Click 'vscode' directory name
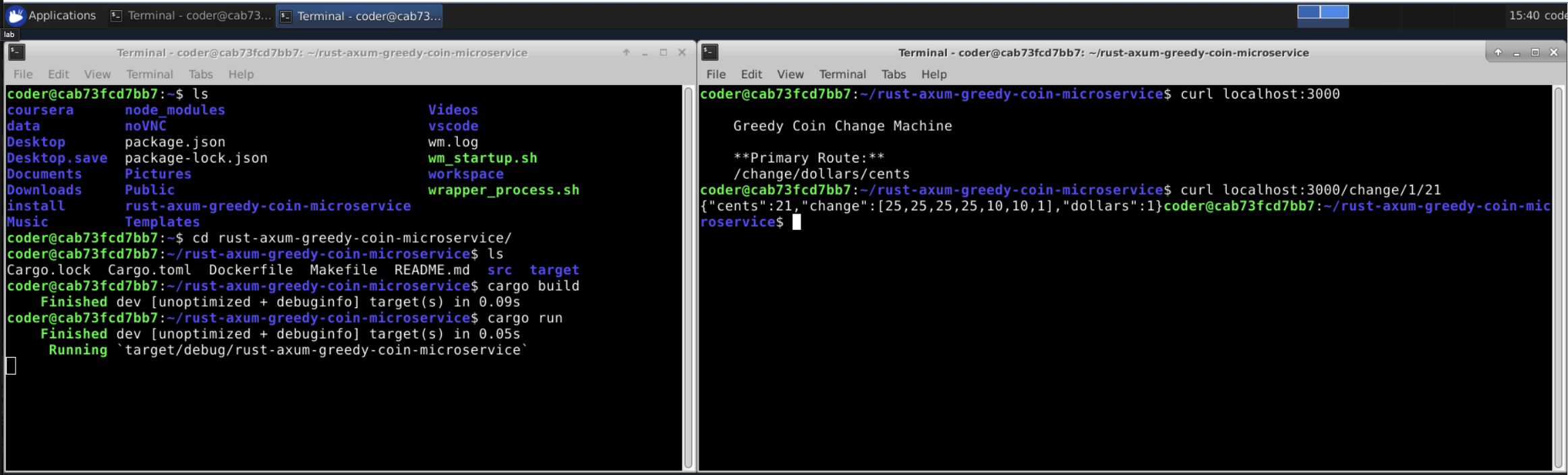The height and width of the screenshot is (475, 1568). 453,126
